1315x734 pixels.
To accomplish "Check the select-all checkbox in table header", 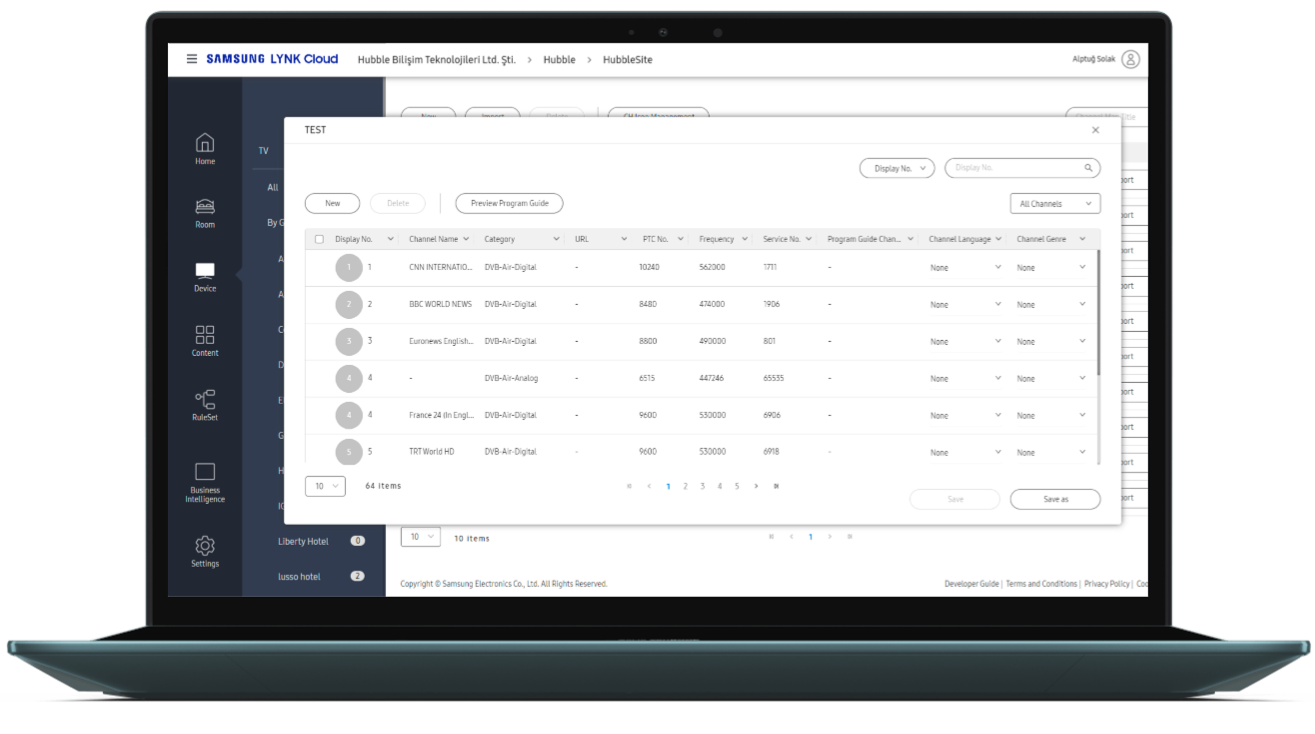I will (319, 239).
